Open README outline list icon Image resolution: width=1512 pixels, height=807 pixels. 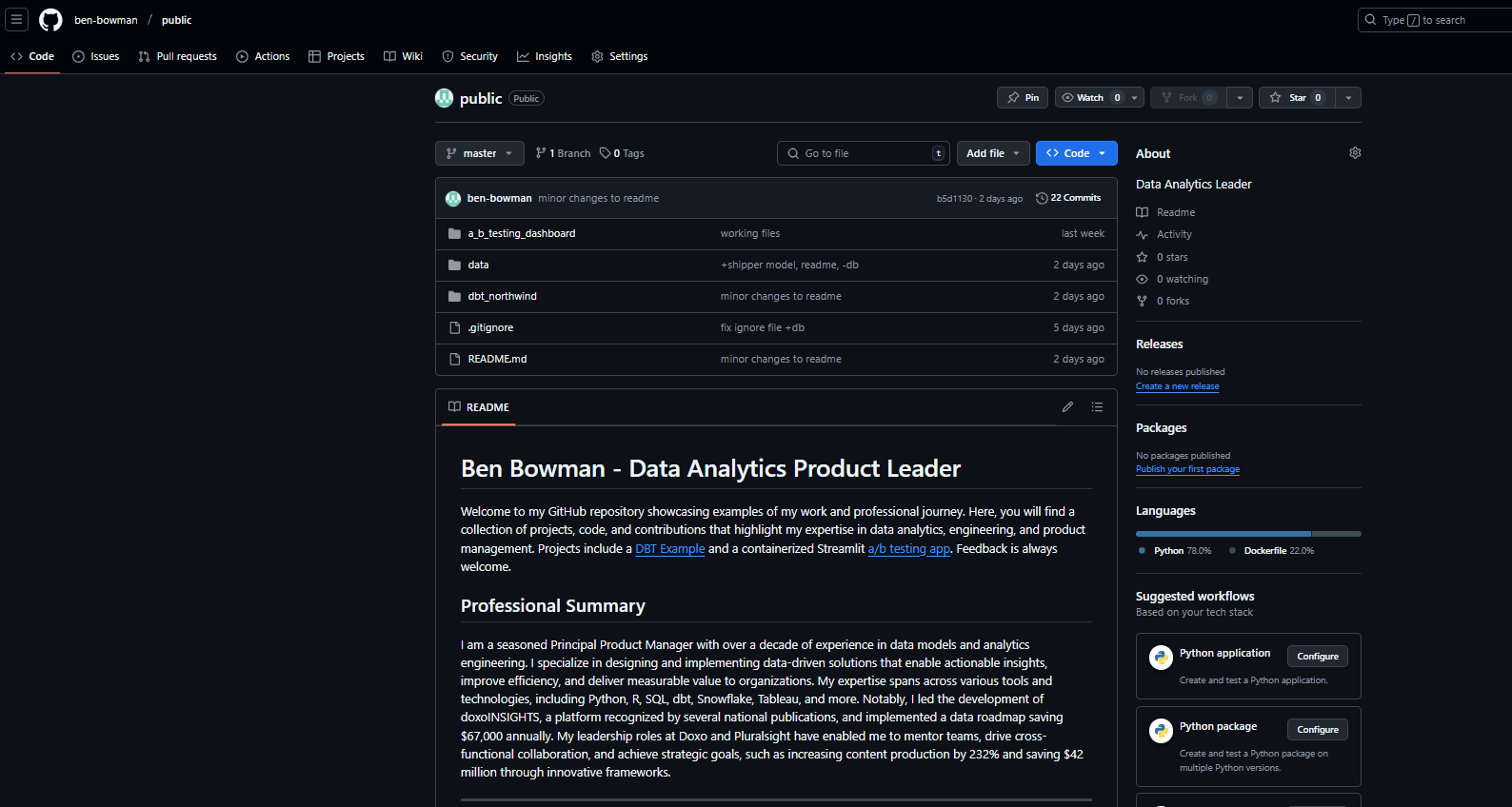pyautogui.click(x=1097, y=407)
